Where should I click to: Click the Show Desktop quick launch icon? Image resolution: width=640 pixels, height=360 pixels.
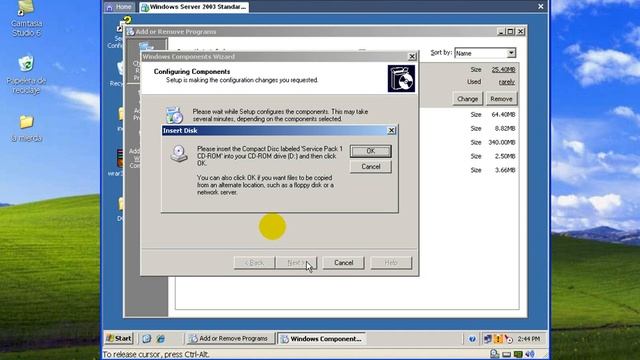(x=146, y=339)
